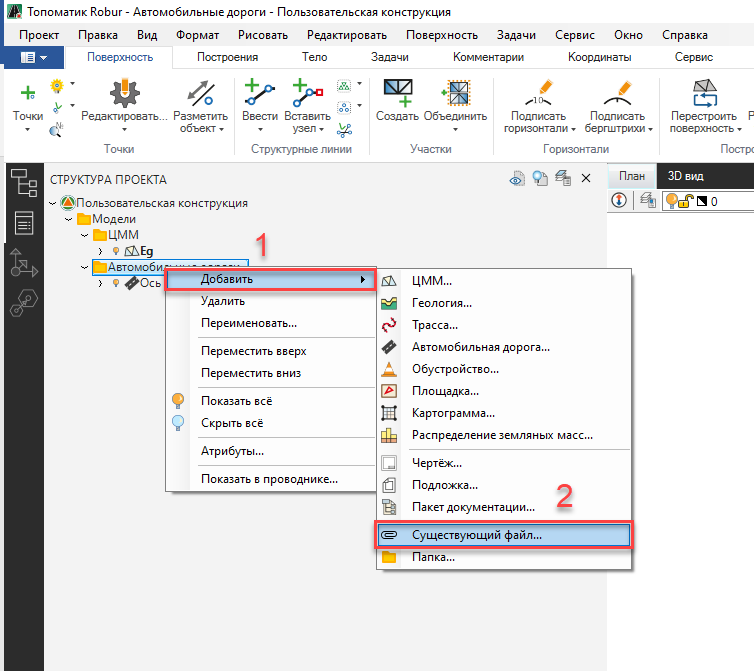Viewport: 754px width, 671px height.
Task: Click Перестроить поверхность tool
Action: click(x=704, y=93)
